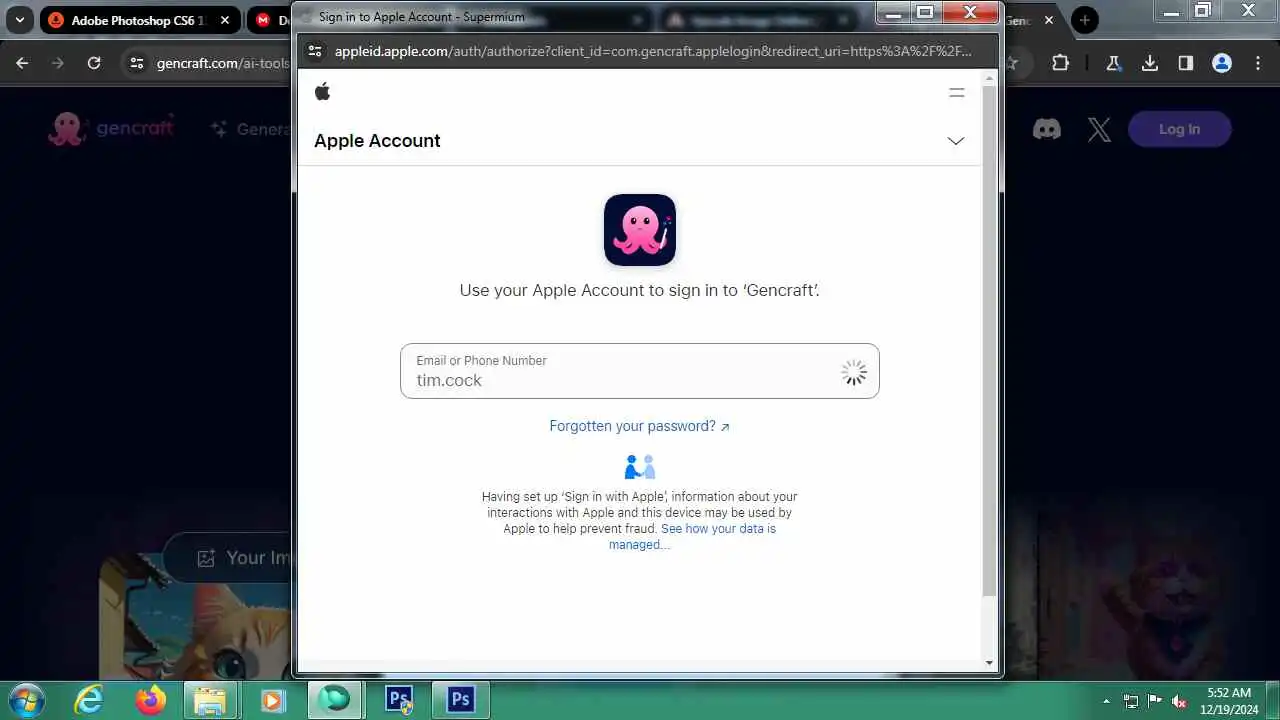The height and width of the screenshot is (720, 1280).
Task: Expand the Apple Account chevron
Action: pos(956,141)
